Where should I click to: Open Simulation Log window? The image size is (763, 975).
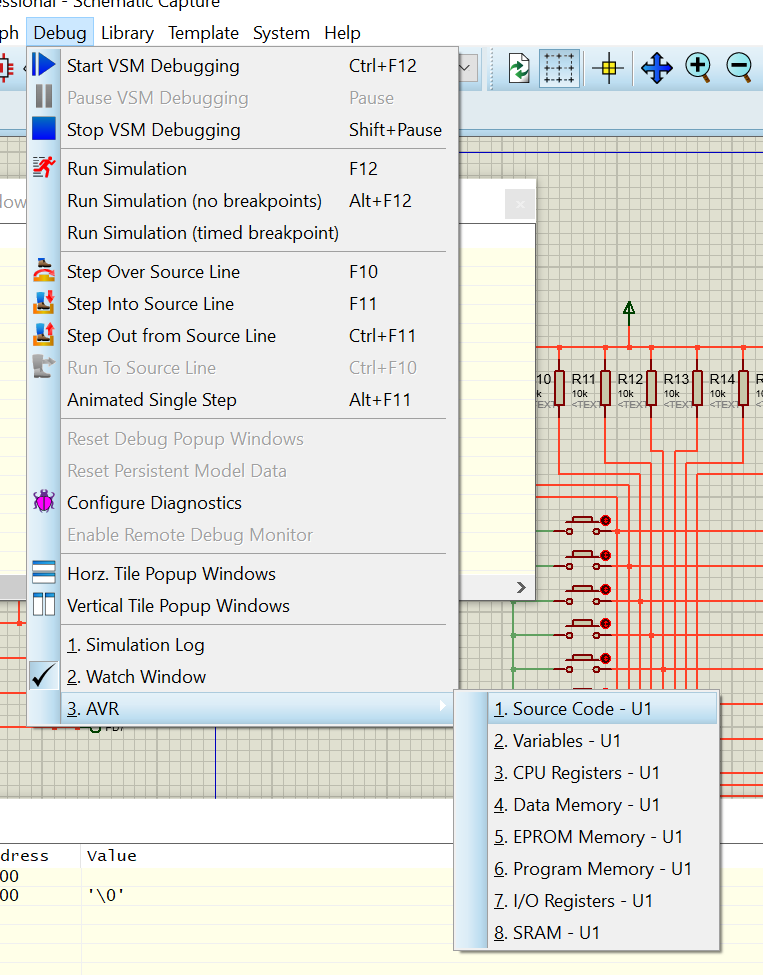pyautogui.click(x=243, y=645)
